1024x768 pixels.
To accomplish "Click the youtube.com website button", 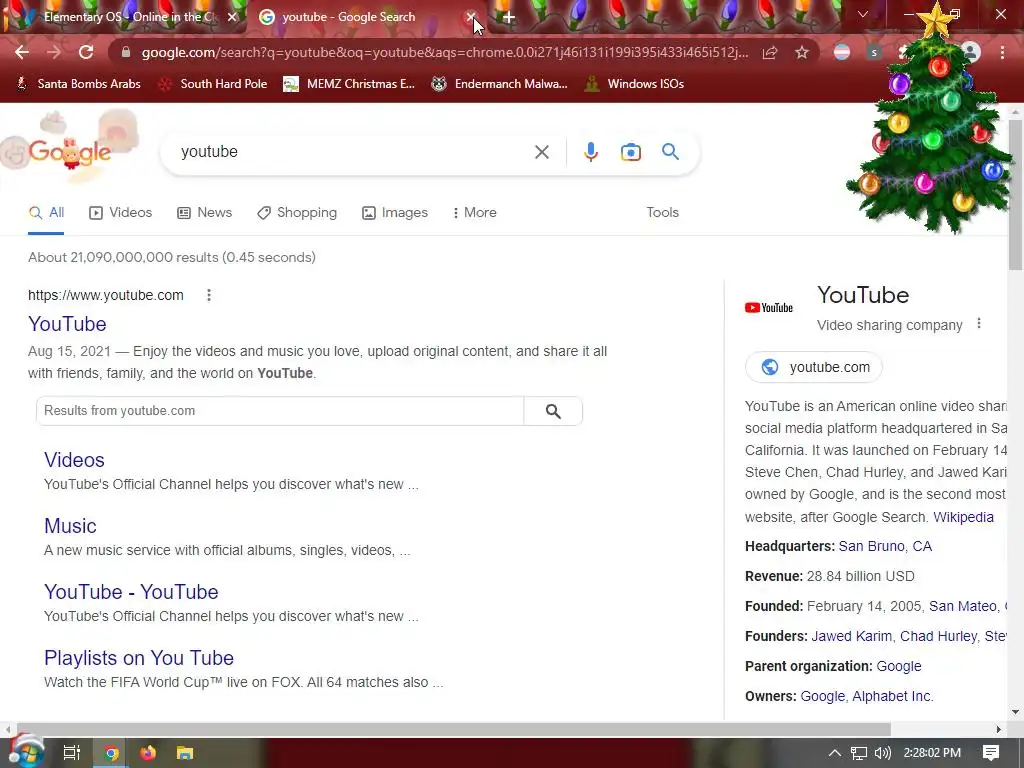I will tap(814, 367).
